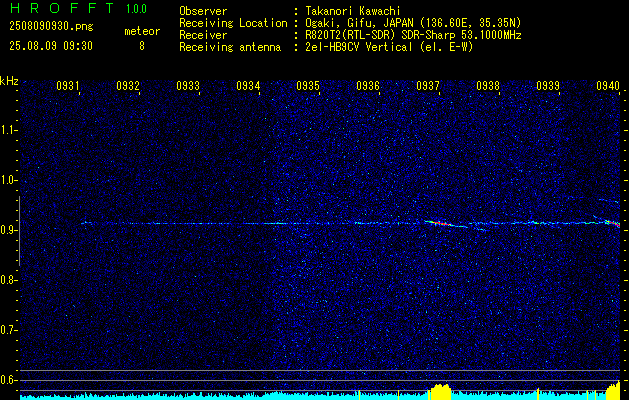Select observer name Takanori Kawachi
Screen dimensions: 629x400
point(352,11)
